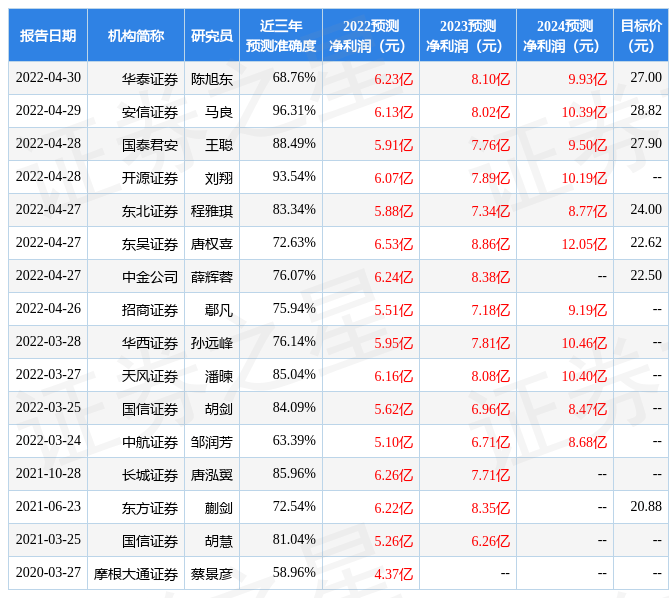This screenshot has height=598, width=669.
Task: Click 2023 profit value 7.76亿
Action: pyautogui.click(x=490, y=145)
